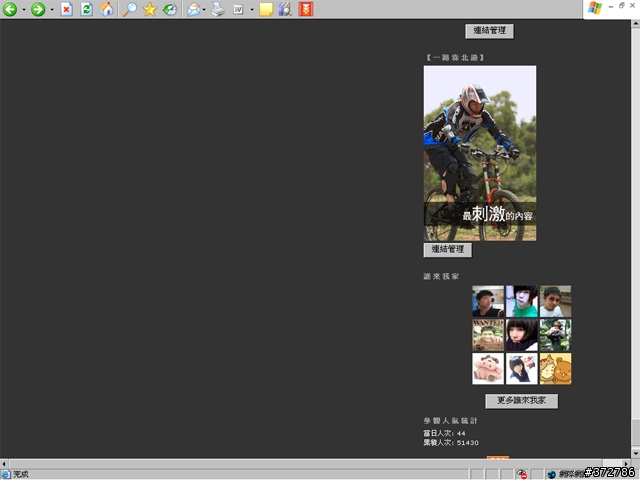Print the page with the printer icon
This screenshot has height=480, width=640.
click(218, 9)
